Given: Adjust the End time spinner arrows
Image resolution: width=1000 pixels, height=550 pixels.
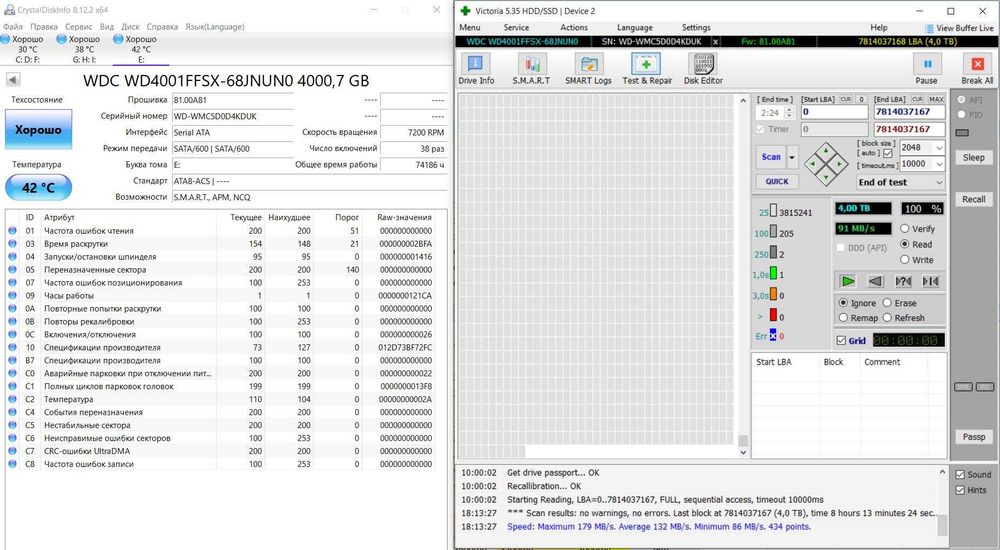Looking at the screenshot, I should [789, 113].
